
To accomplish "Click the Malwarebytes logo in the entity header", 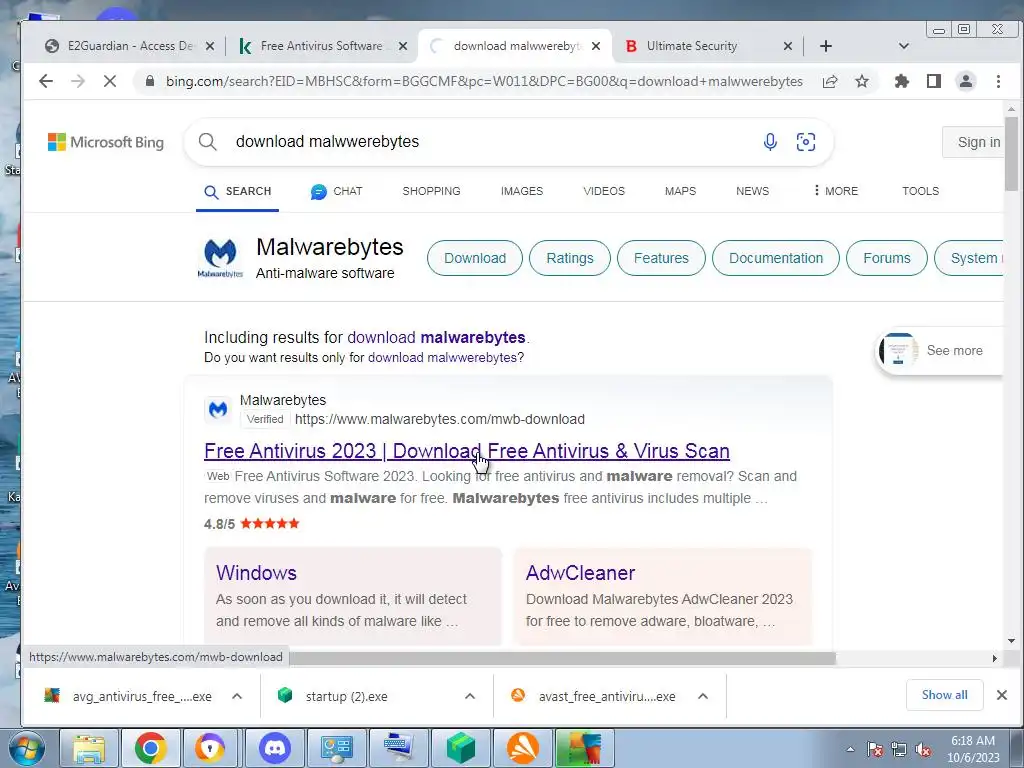I will 220,258.
